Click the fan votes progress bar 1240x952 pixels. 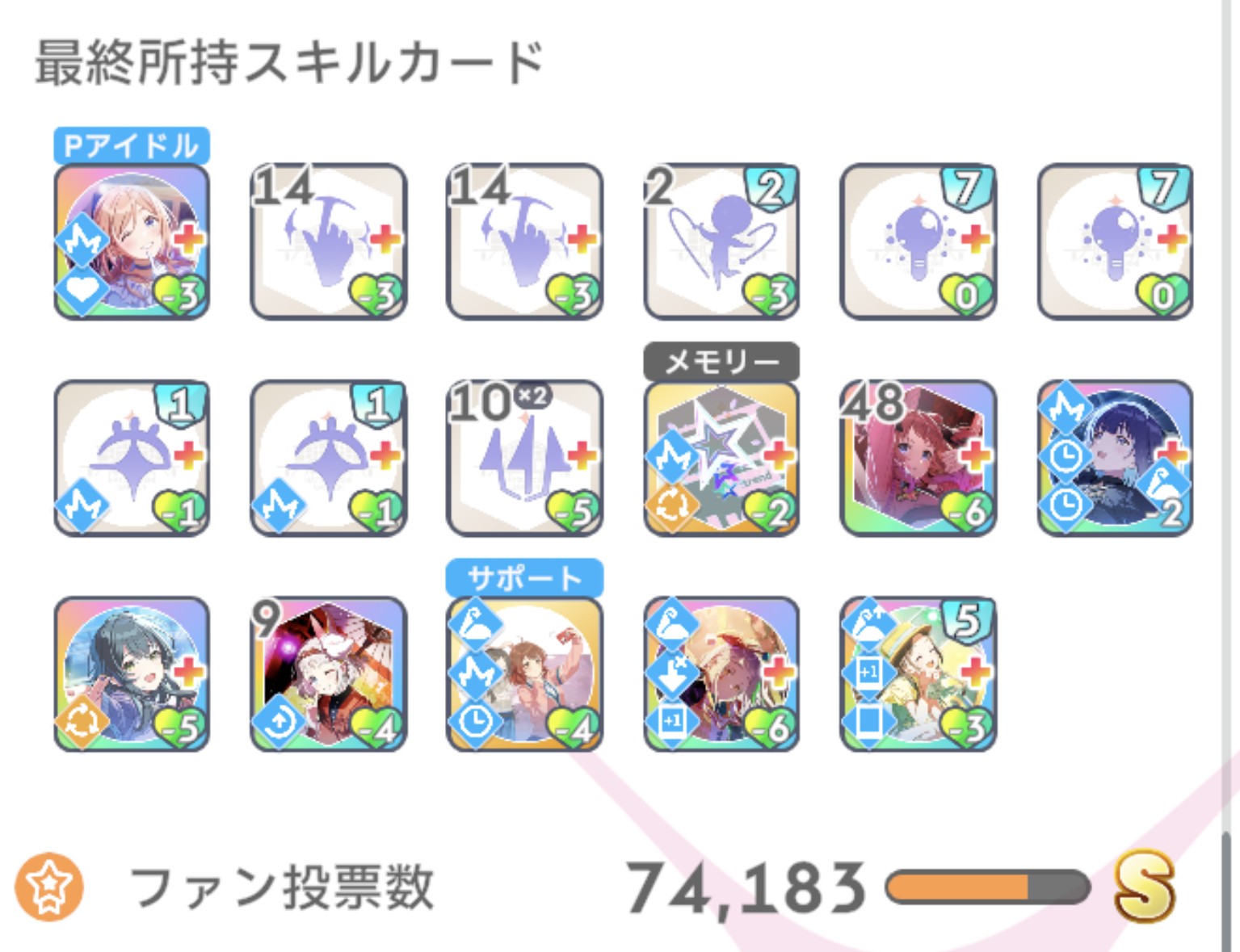click(x=988, y=887)
